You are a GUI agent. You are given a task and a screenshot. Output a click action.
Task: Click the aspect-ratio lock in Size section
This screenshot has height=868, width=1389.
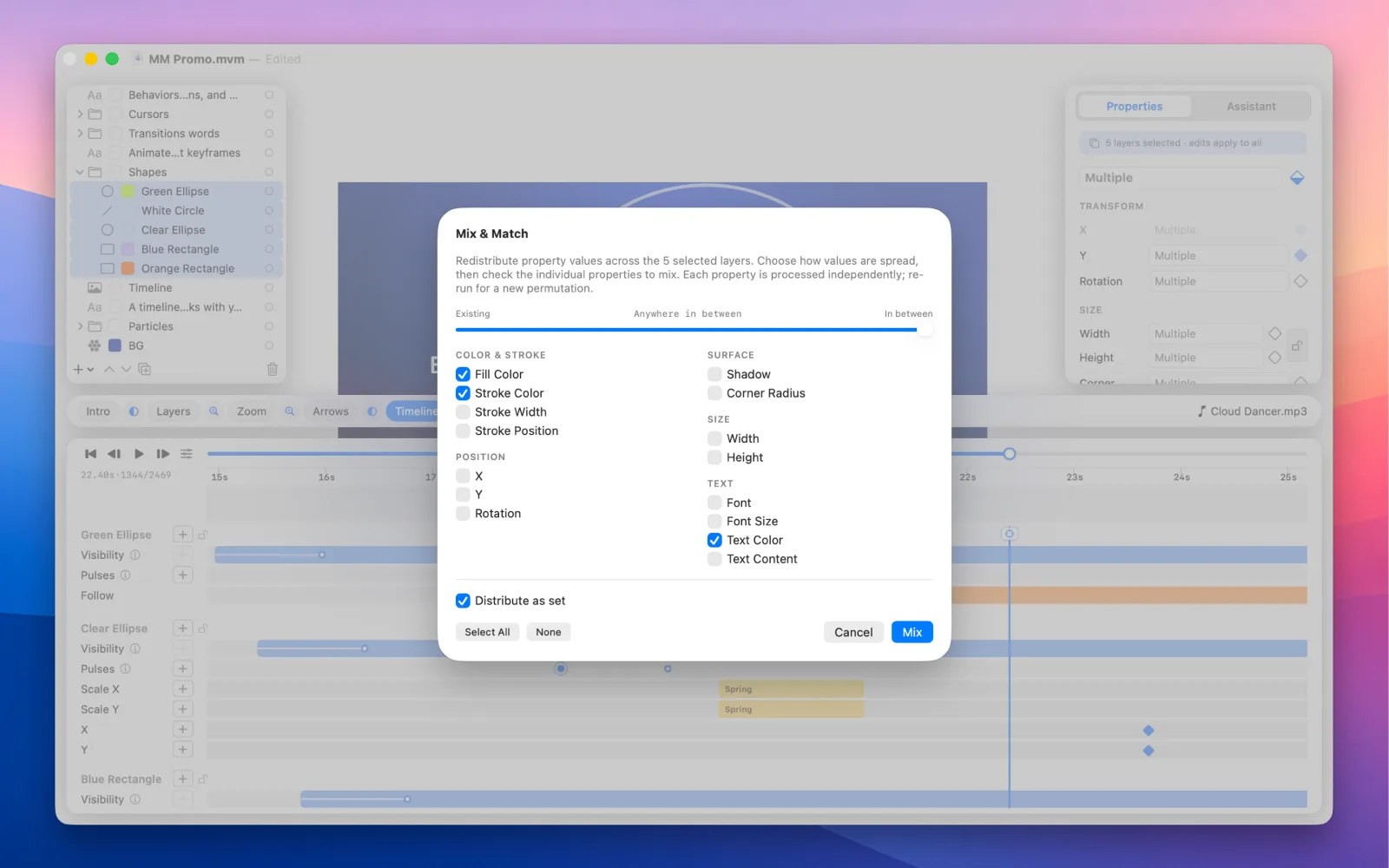(1296, 345)
